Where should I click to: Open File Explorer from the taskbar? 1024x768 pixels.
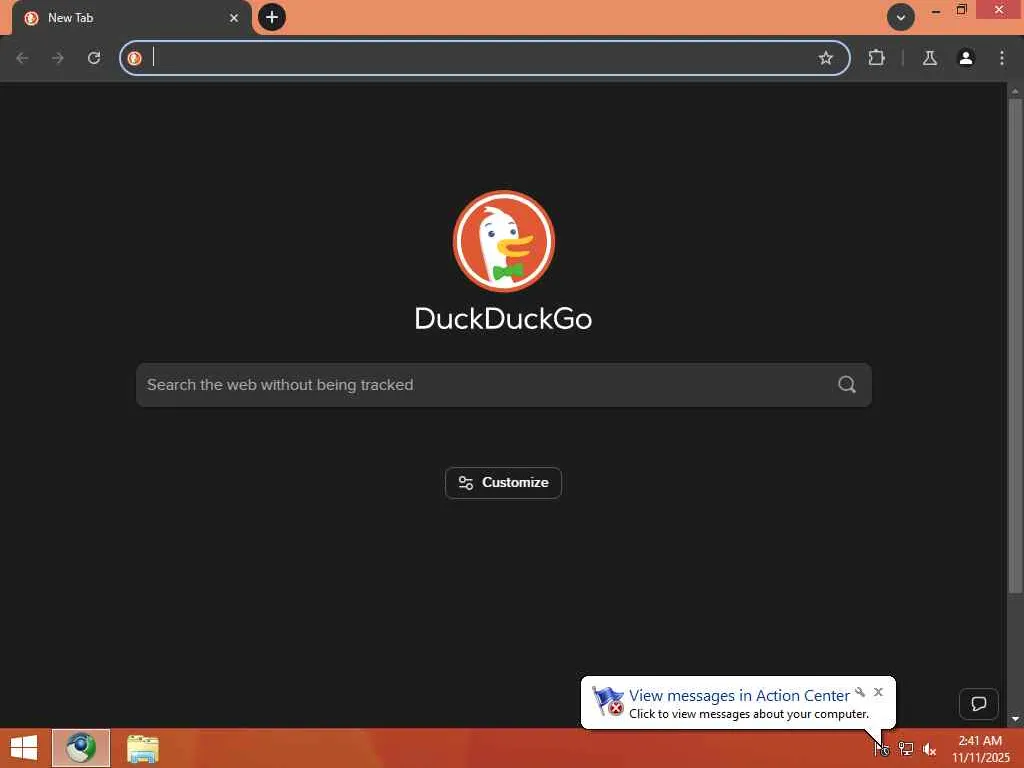click(142, 749)
